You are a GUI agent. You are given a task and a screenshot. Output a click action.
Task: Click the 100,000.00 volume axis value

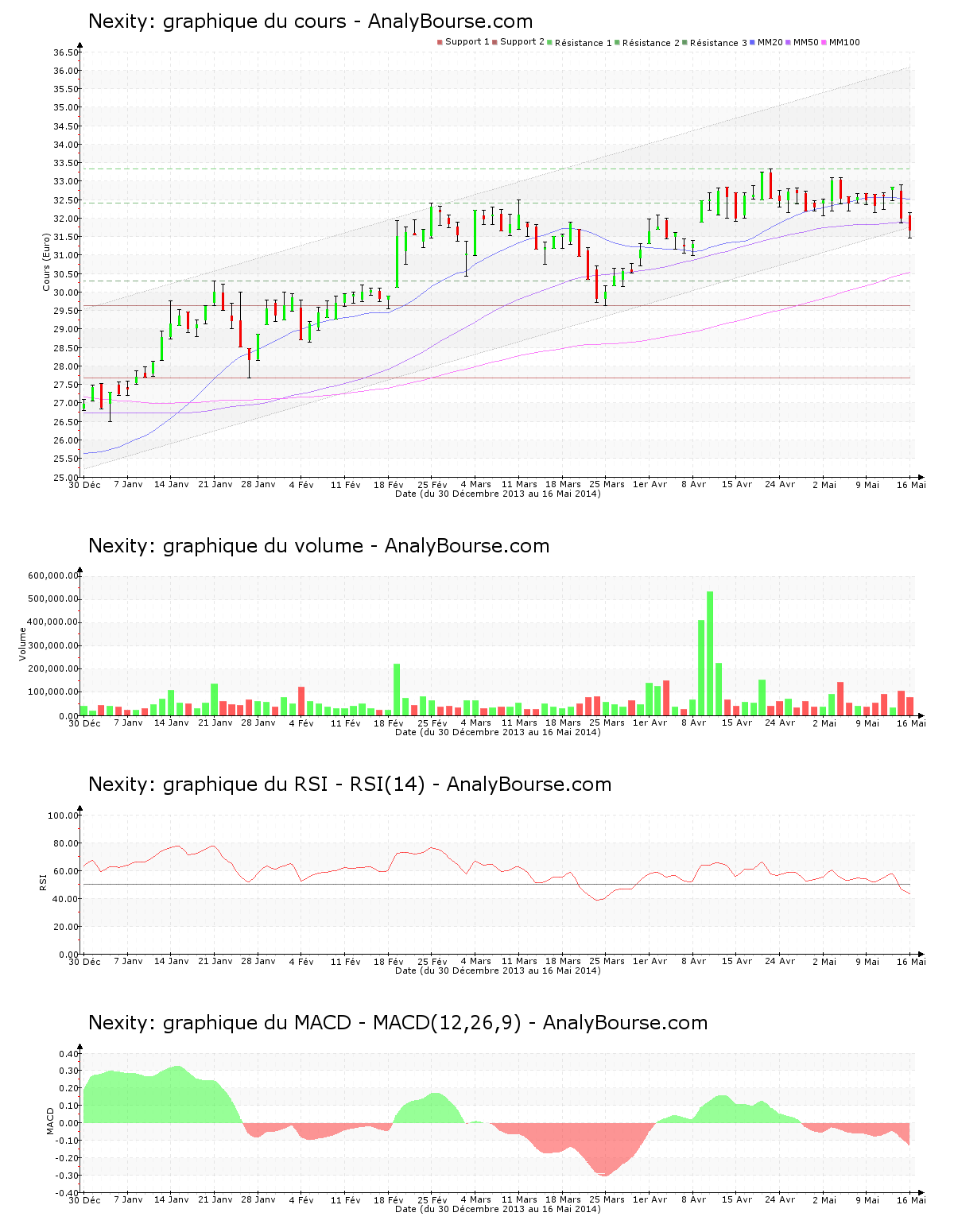(52, 692)
